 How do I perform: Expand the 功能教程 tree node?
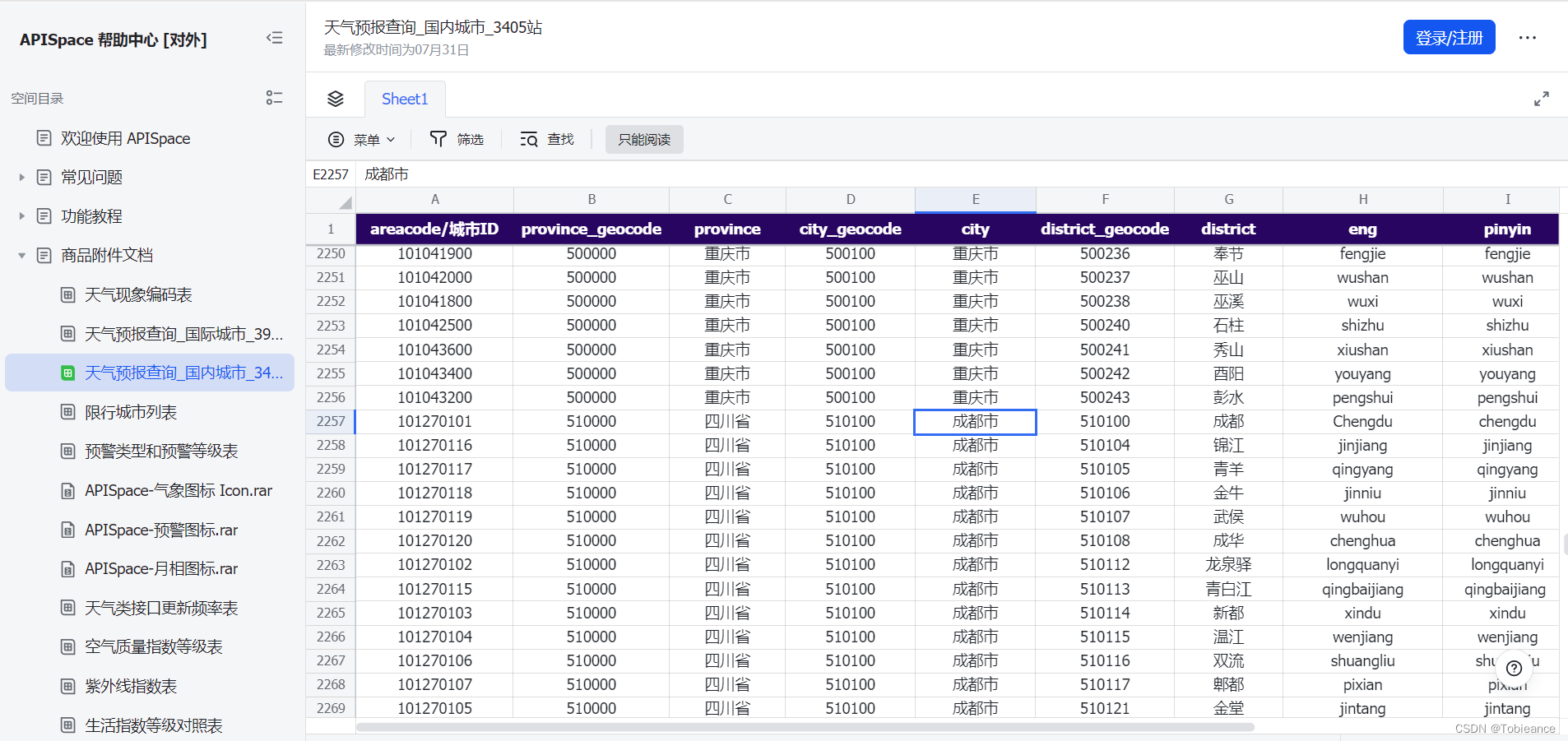[x=22, y=216]
